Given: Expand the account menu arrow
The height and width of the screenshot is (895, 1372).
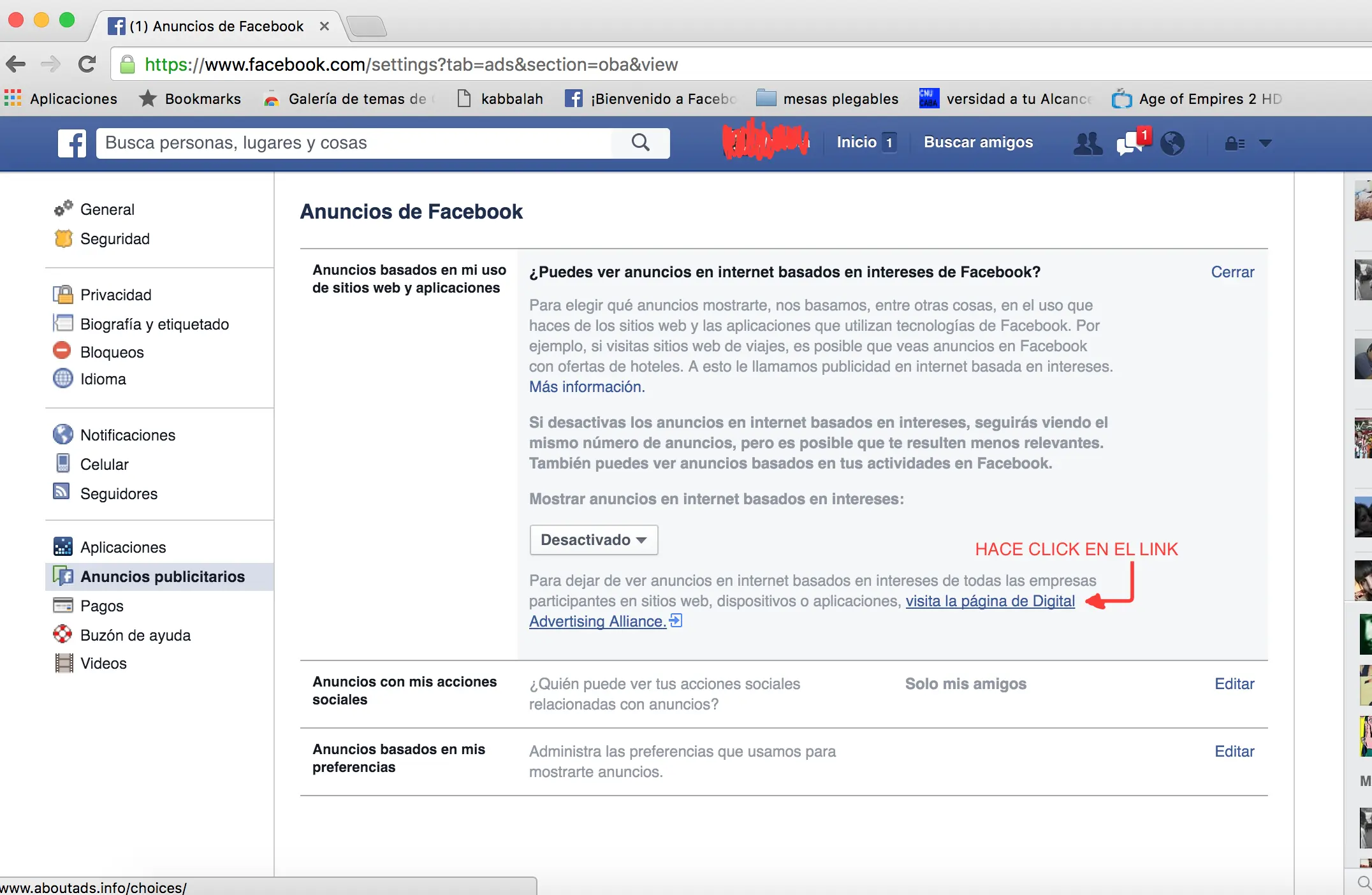Looking at the screenshot, I should point(1266,143).
